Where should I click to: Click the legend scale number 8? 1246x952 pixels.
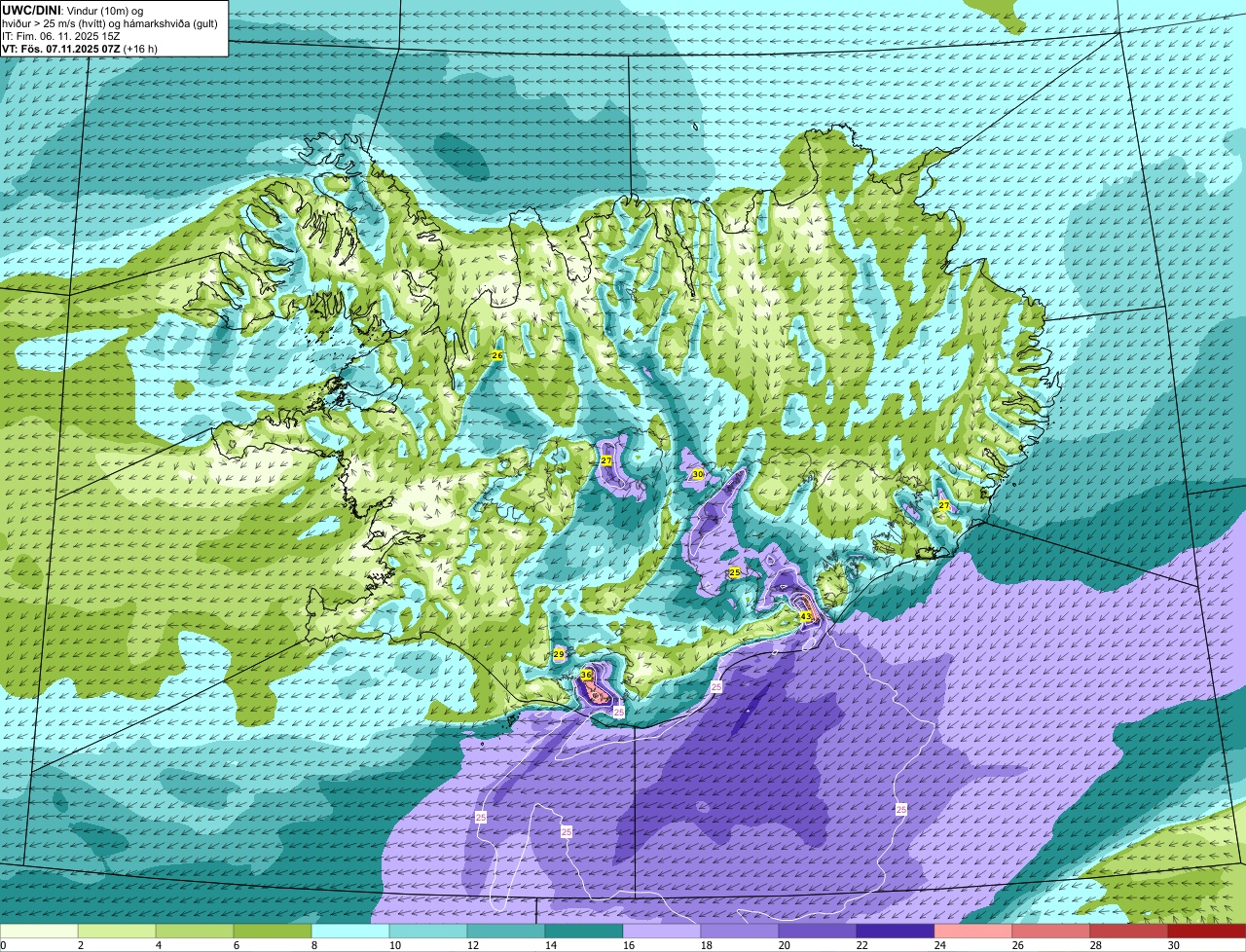pyautogui.click(x=313, y=945)
